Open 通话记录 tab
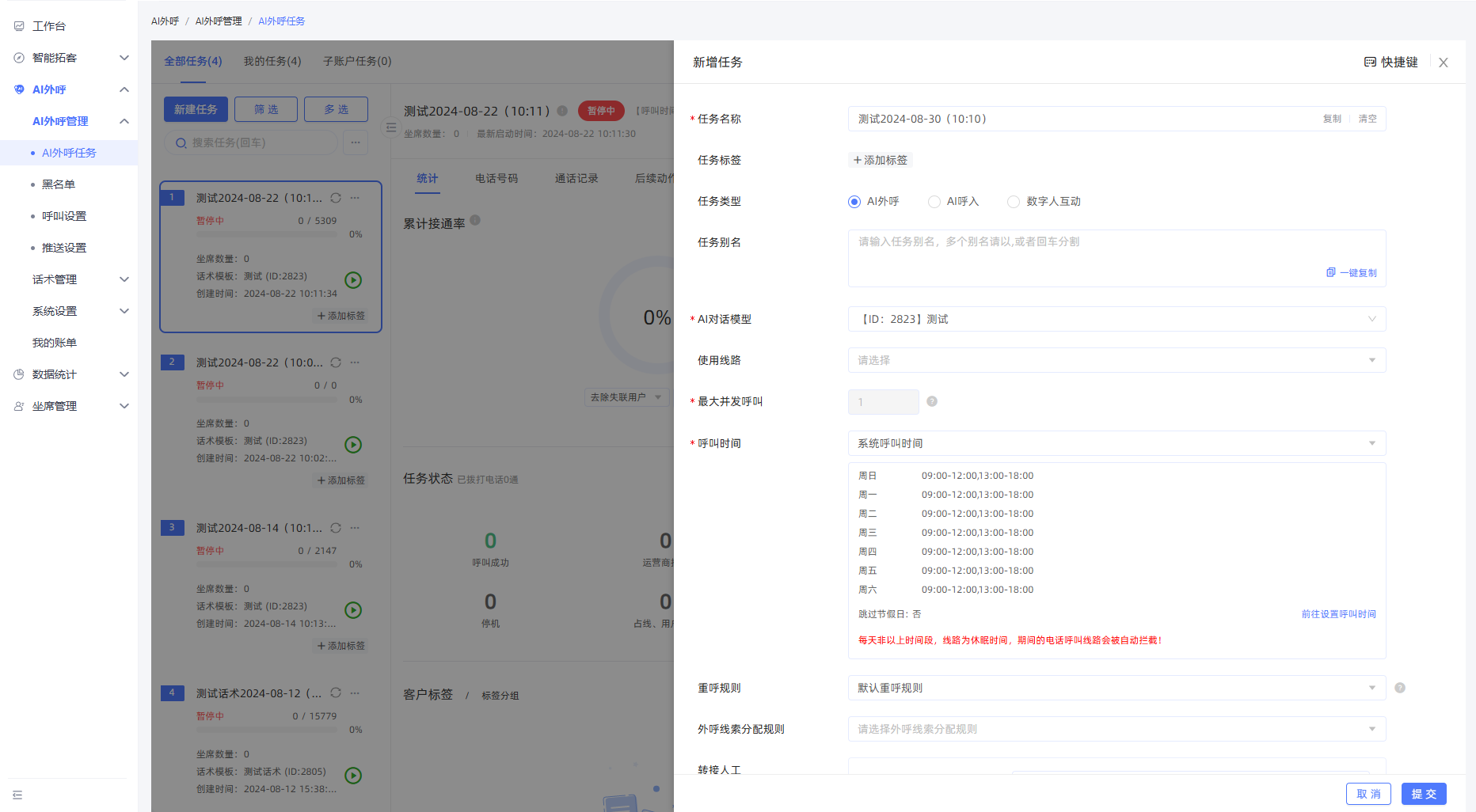 [576, 178]
